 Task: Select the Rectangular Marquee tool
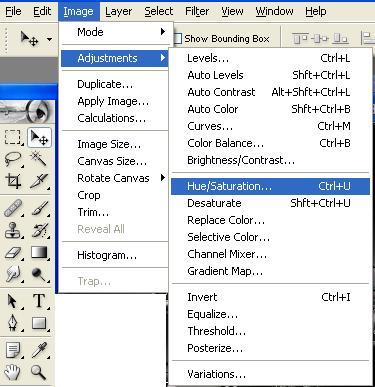point(13,137)
